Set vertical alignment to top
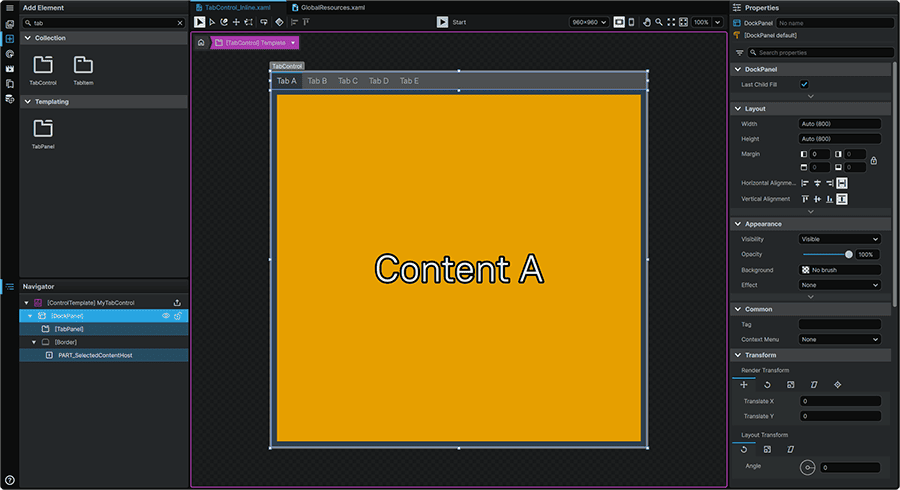 pyautogui.click(x=805, y=199)
